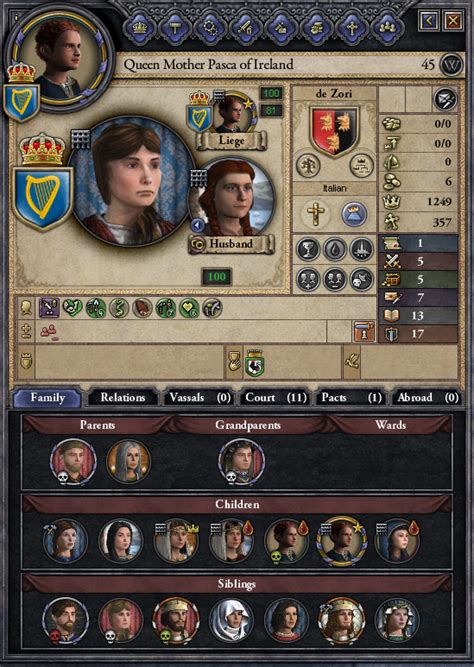Switch to the Relations tab
This screenshot has height=667, width=474.
click(x=123, y=398)
